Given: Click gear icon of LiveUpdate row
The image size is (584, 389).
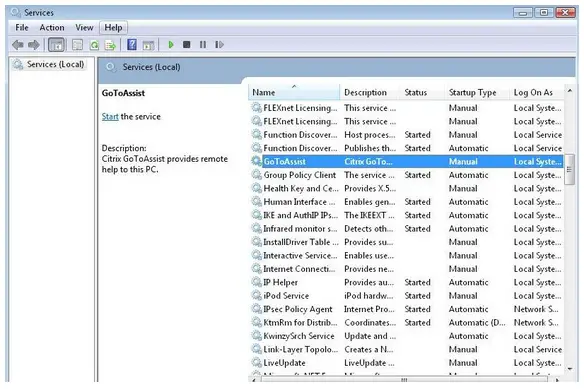Looking at the screenshot, I should point(256,362).
